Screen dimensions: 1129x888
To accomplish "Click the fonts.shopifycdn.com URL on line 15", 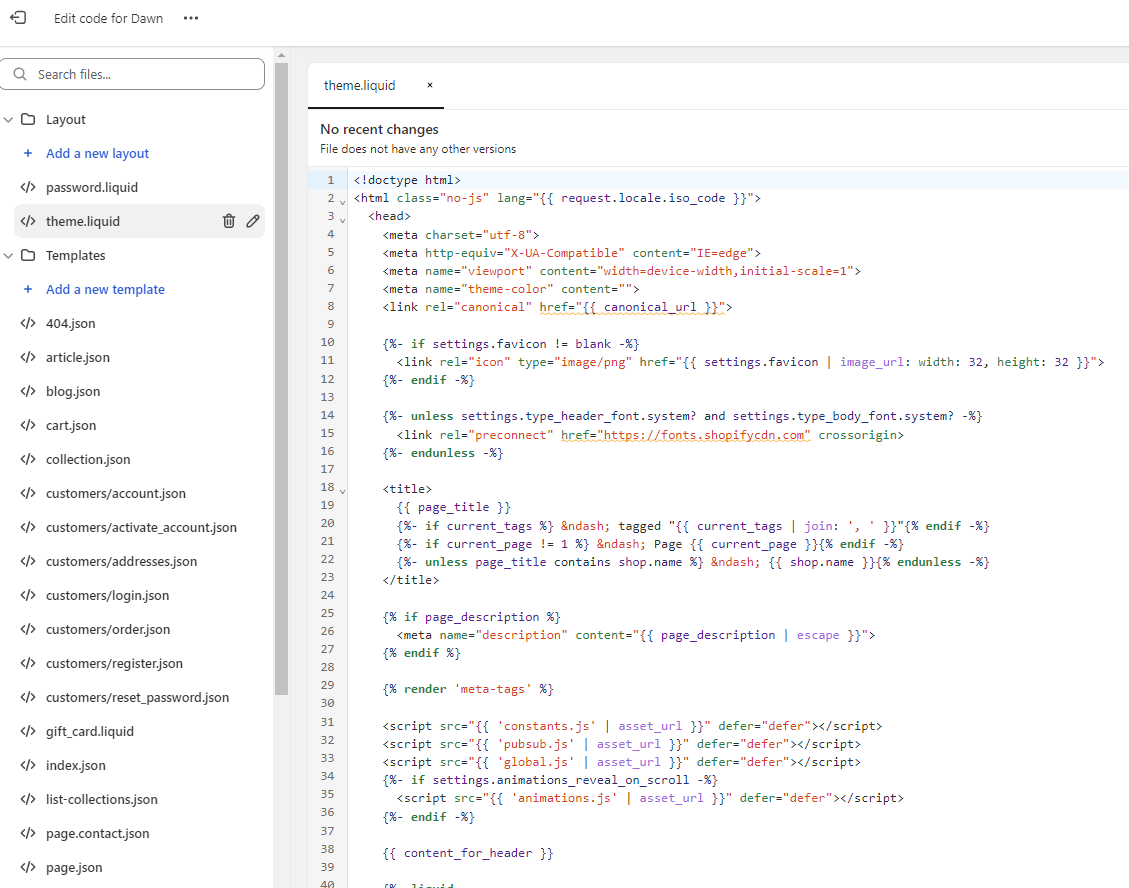I will pyautogui.click(x=703, y=435).
